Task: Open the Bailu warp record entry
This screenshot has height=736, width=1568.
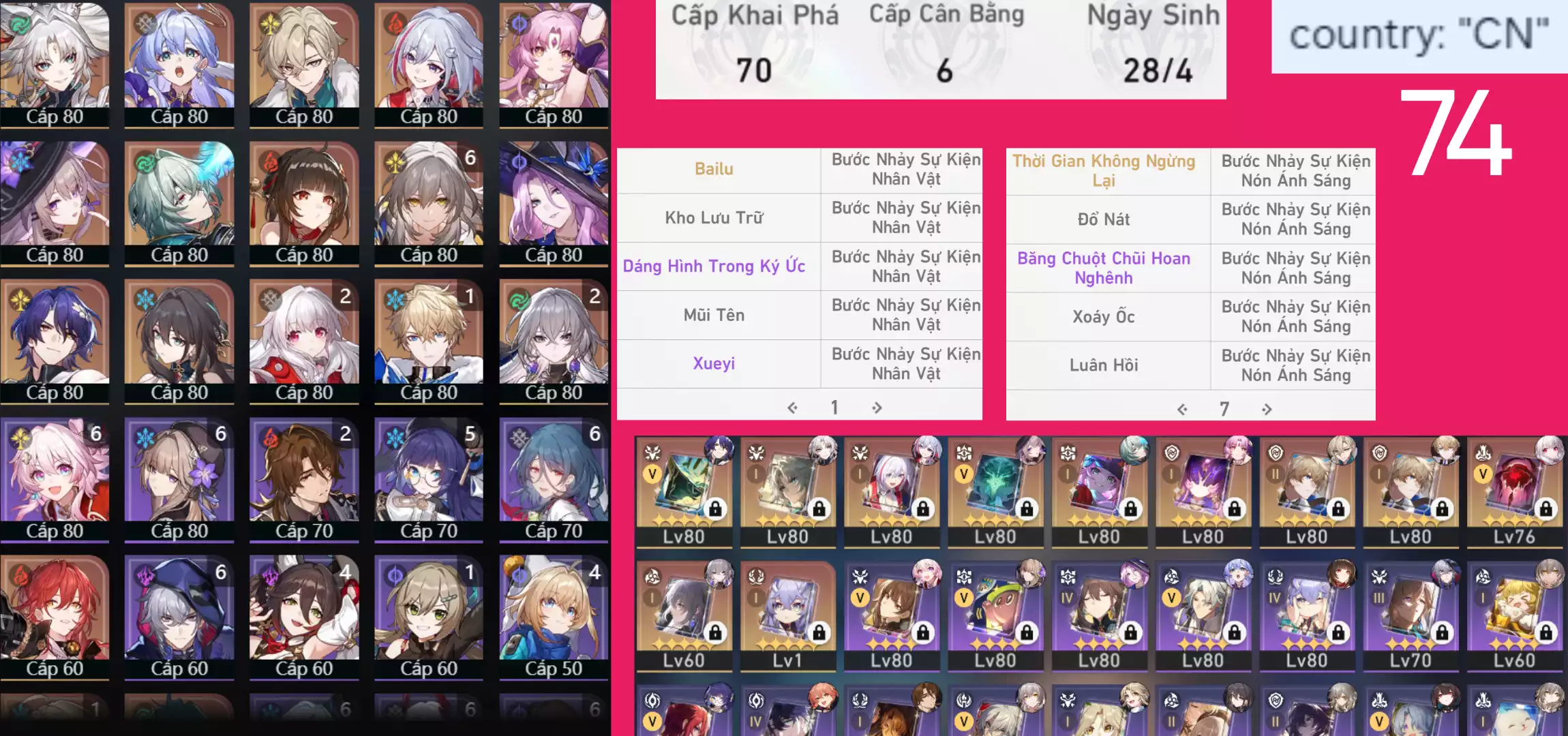Action: point(714,169)
